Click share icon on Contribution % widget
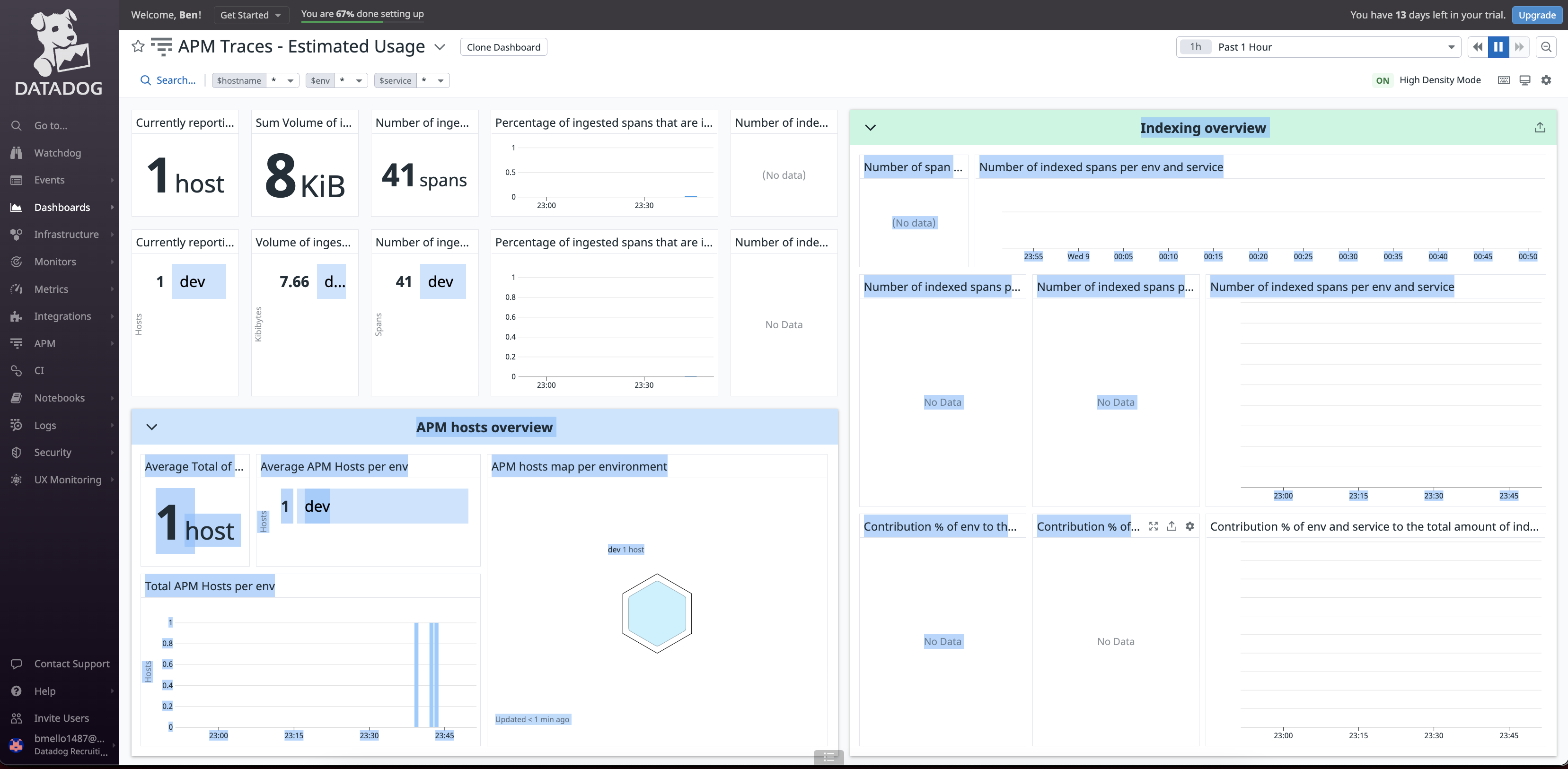The width and height of the screenshot is (1568, 769). coord(1171,526)
